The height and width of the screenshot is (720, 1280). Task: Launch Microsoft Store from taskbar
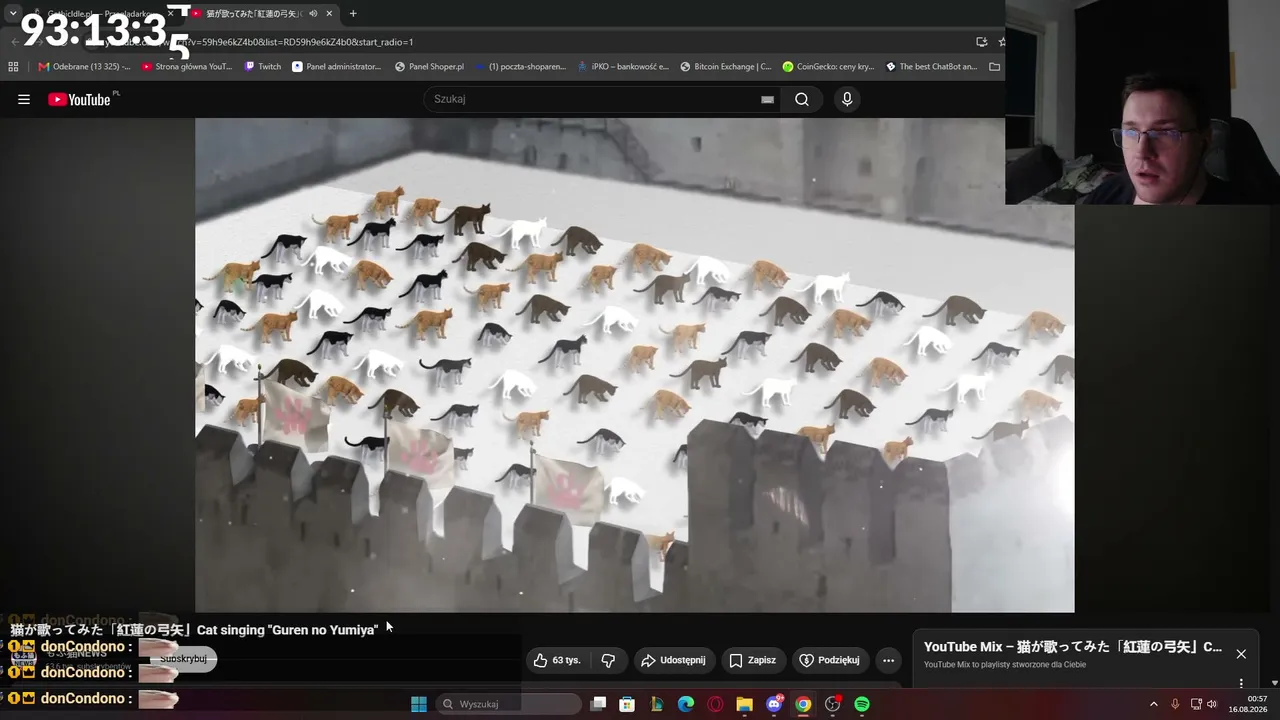(x=627, y=704)
